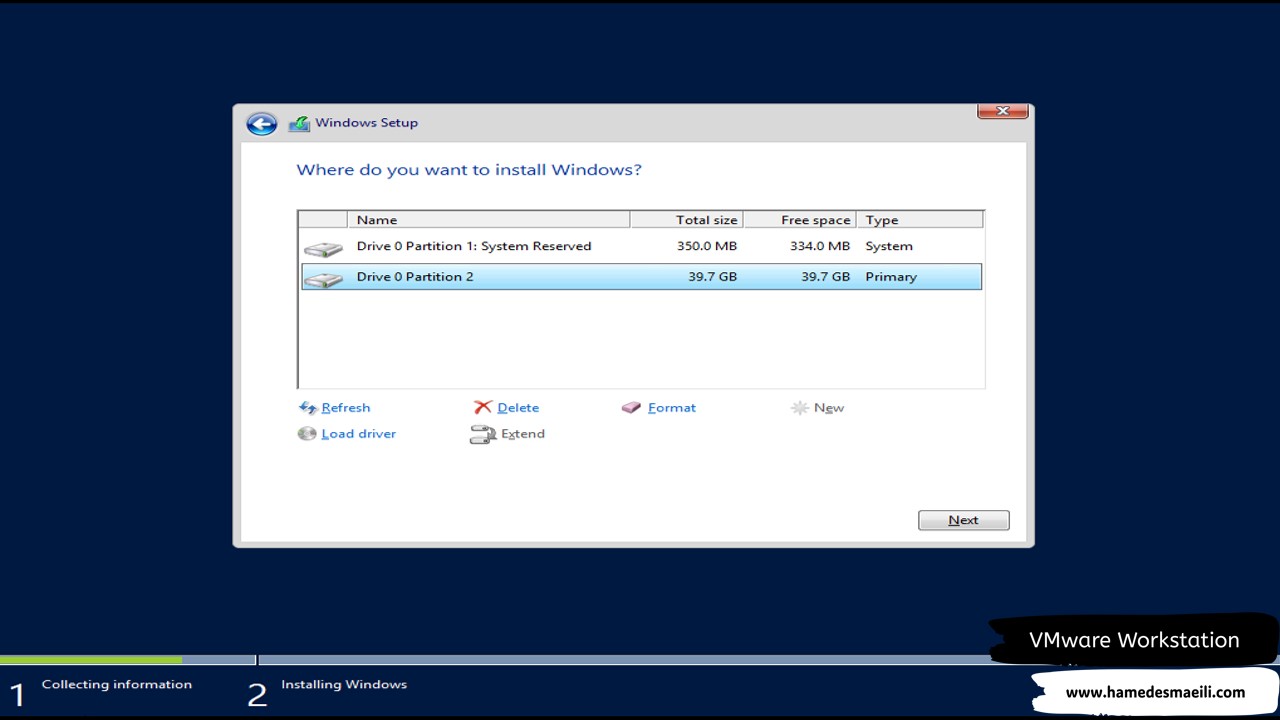Screen dimensions: 1280x720
Task: Go back using the blue arrow button
Action: 261,124
